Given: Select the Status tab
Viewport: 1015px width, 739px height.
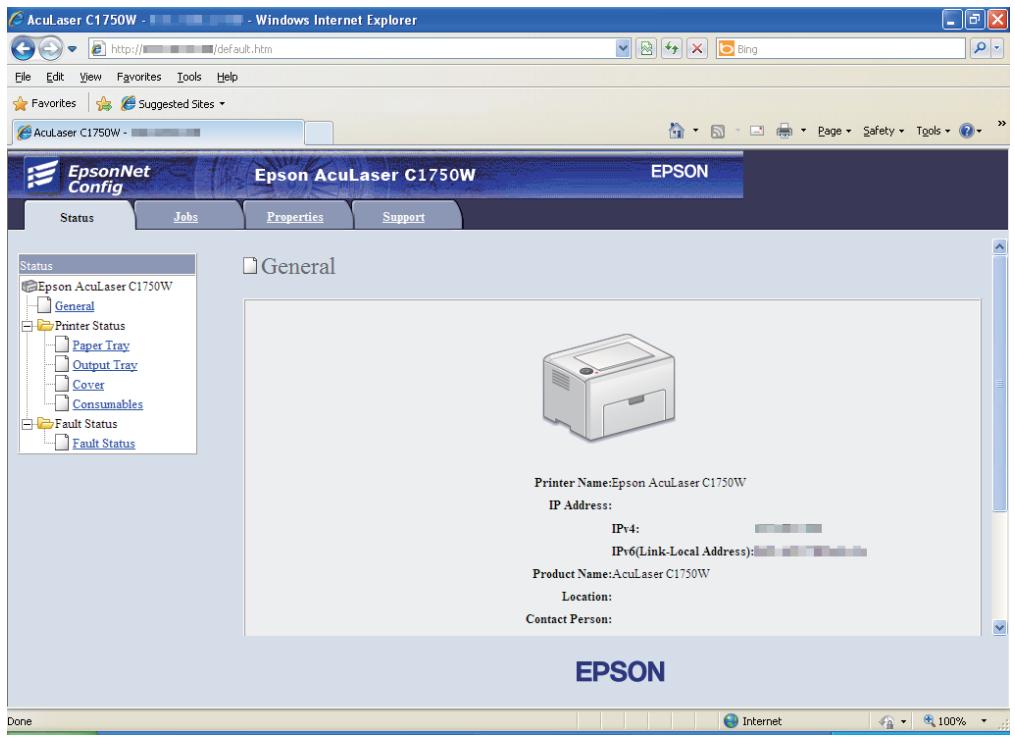Looking at the screenshot, I should point(77,217).
